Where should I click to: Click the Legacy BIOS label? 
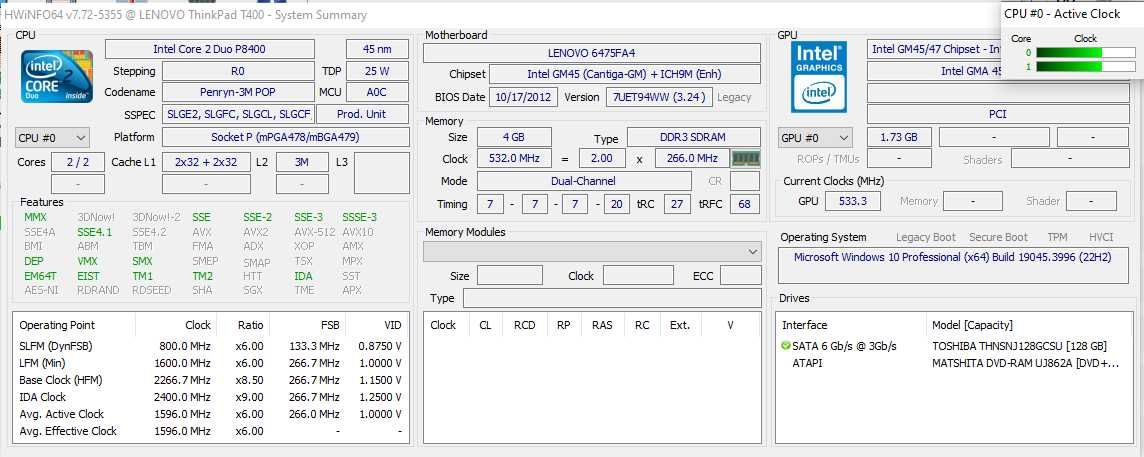point(734,97)
